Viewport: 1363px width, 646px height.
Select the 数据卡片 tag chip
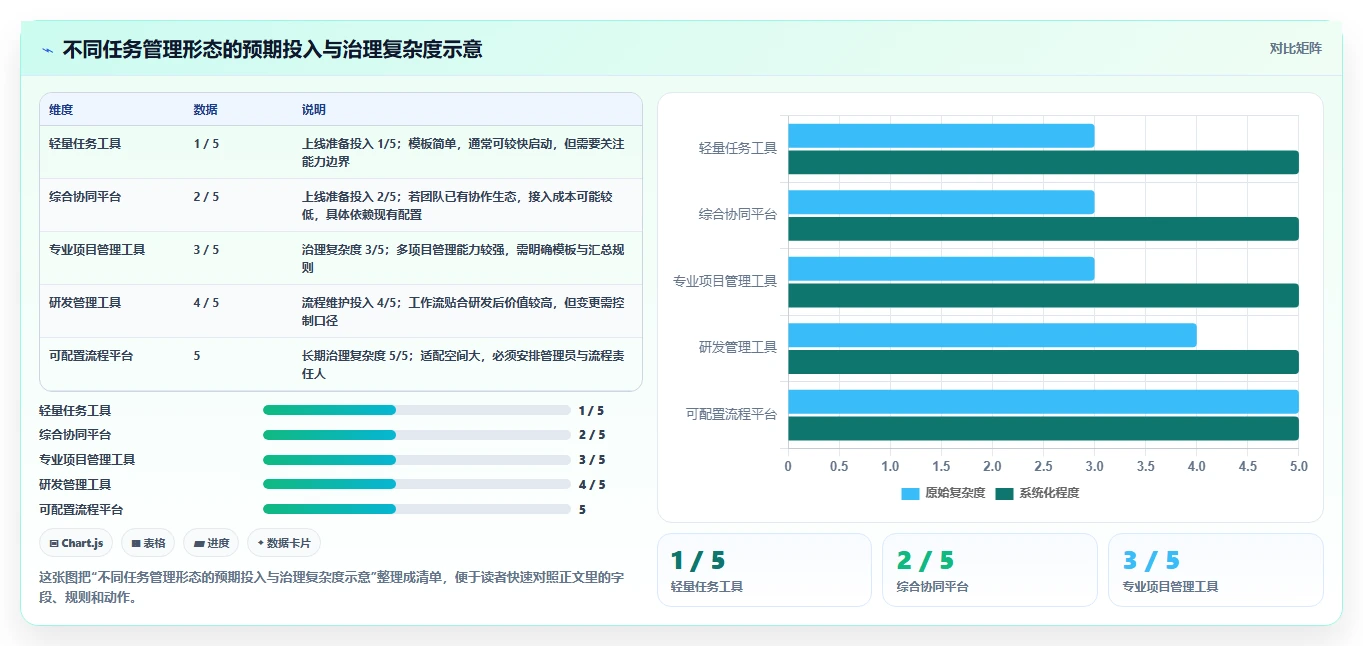pos(284,543)
